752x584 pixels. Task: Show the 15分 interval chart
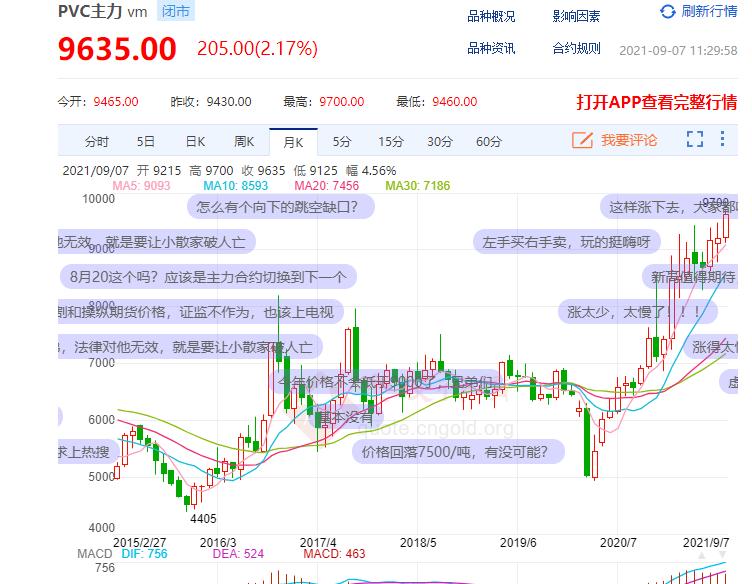click(x=391, y=142)
